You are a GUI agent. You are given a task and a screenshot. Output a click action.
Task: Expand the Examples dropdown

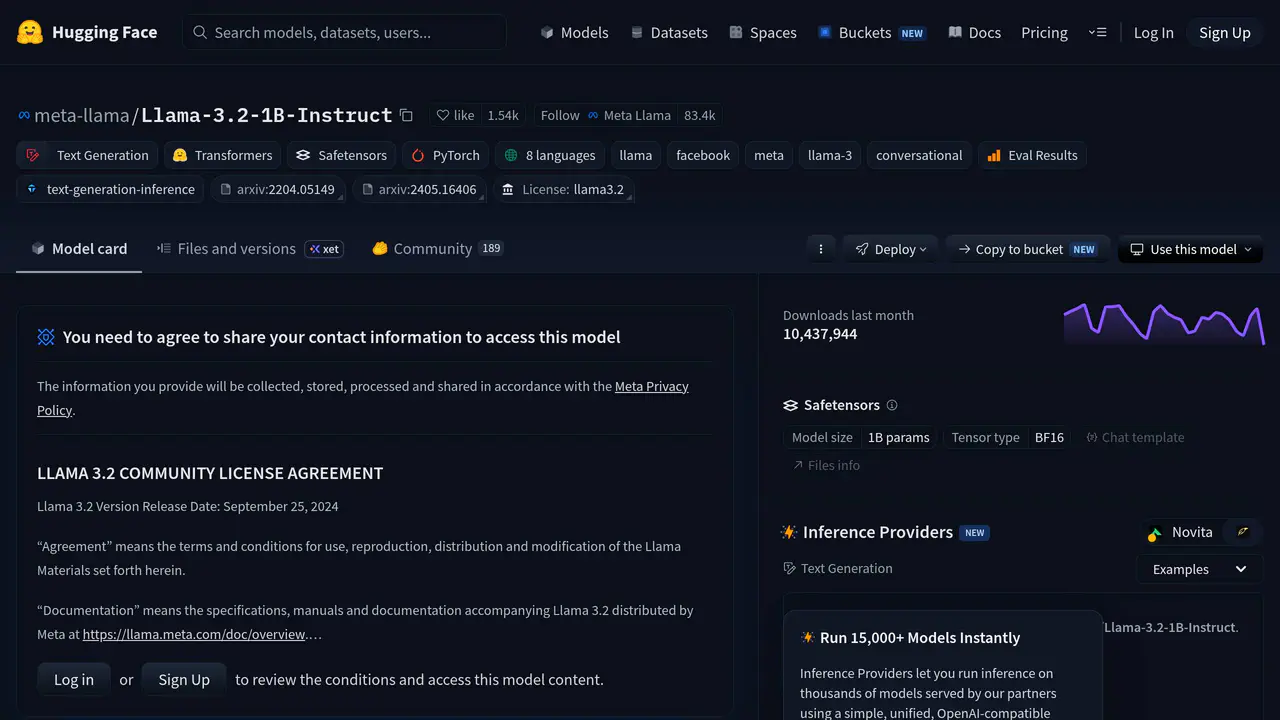click(x=1200, y=569)
